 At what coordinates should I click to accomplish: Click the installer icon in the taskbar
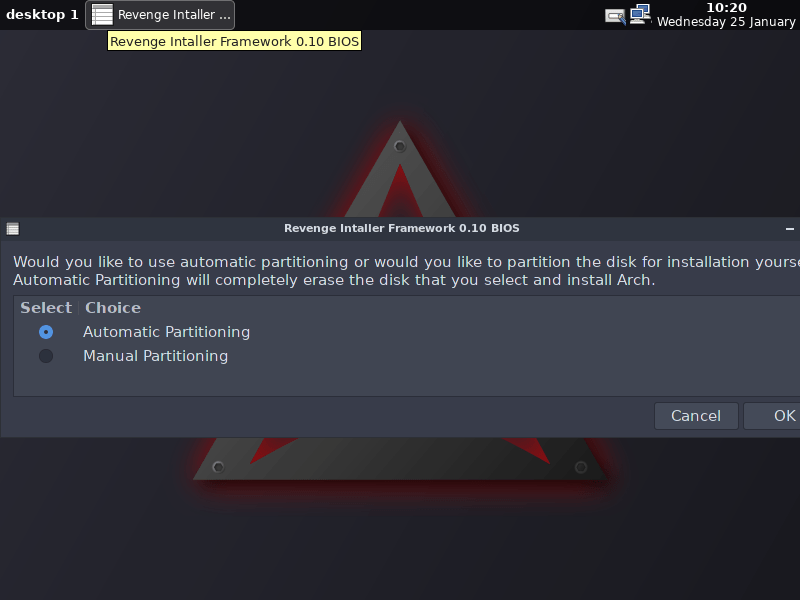pyautogui.click(x=102, y=14)
